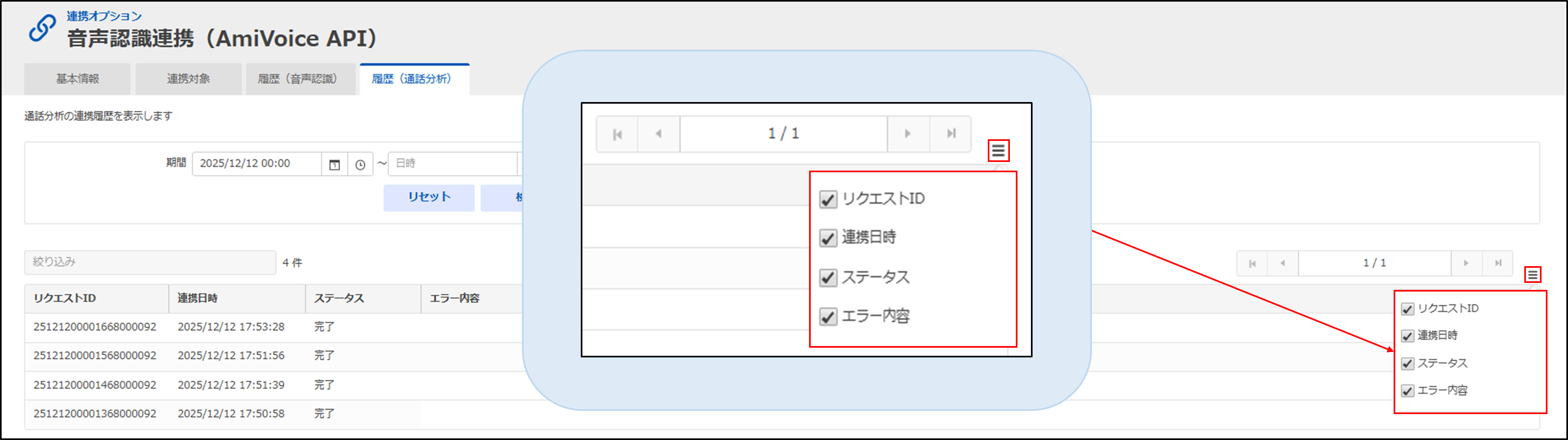Viewport: 1568px width, 440px height.
Task: Uncheck リクエストID column checkbox in right panel
Action: click(x=1407, y=309)
